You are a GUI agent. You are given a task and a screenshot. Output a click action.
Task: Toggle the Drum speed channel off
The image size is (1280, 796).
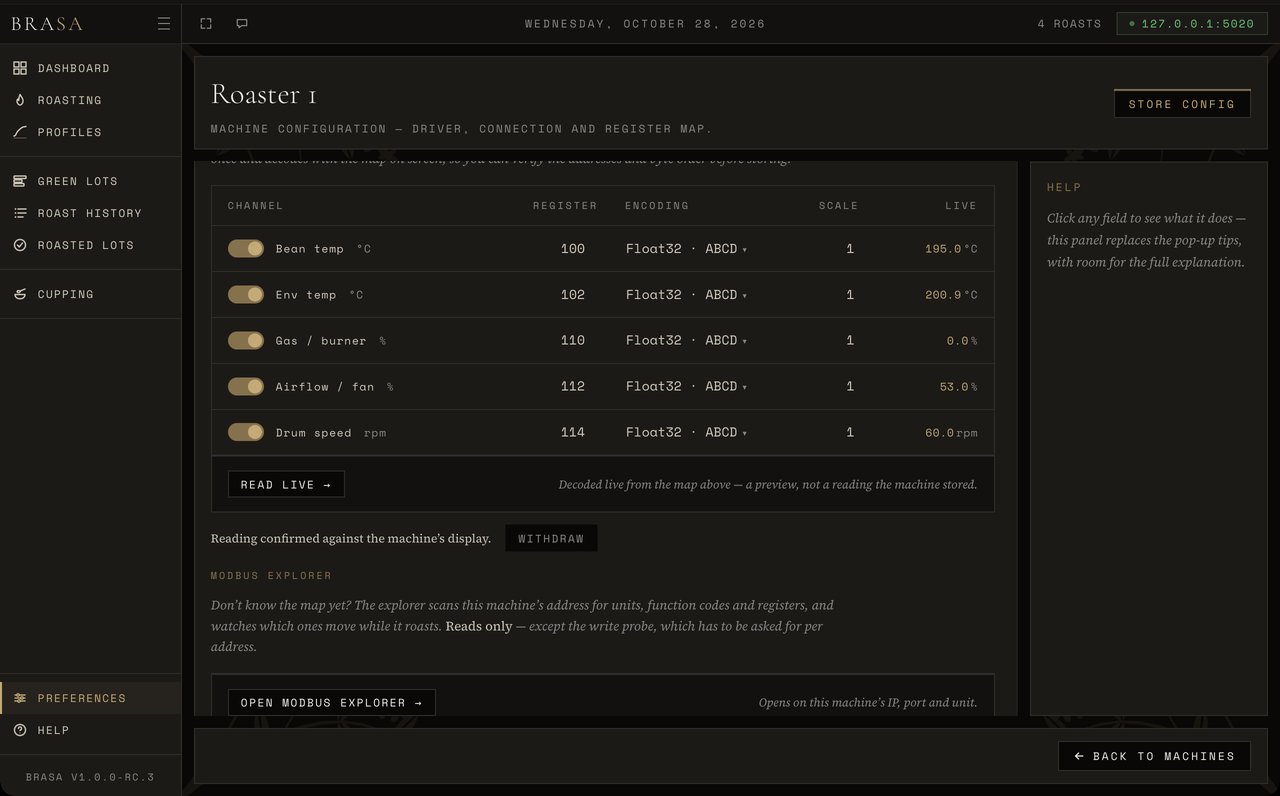click(246, 433)
